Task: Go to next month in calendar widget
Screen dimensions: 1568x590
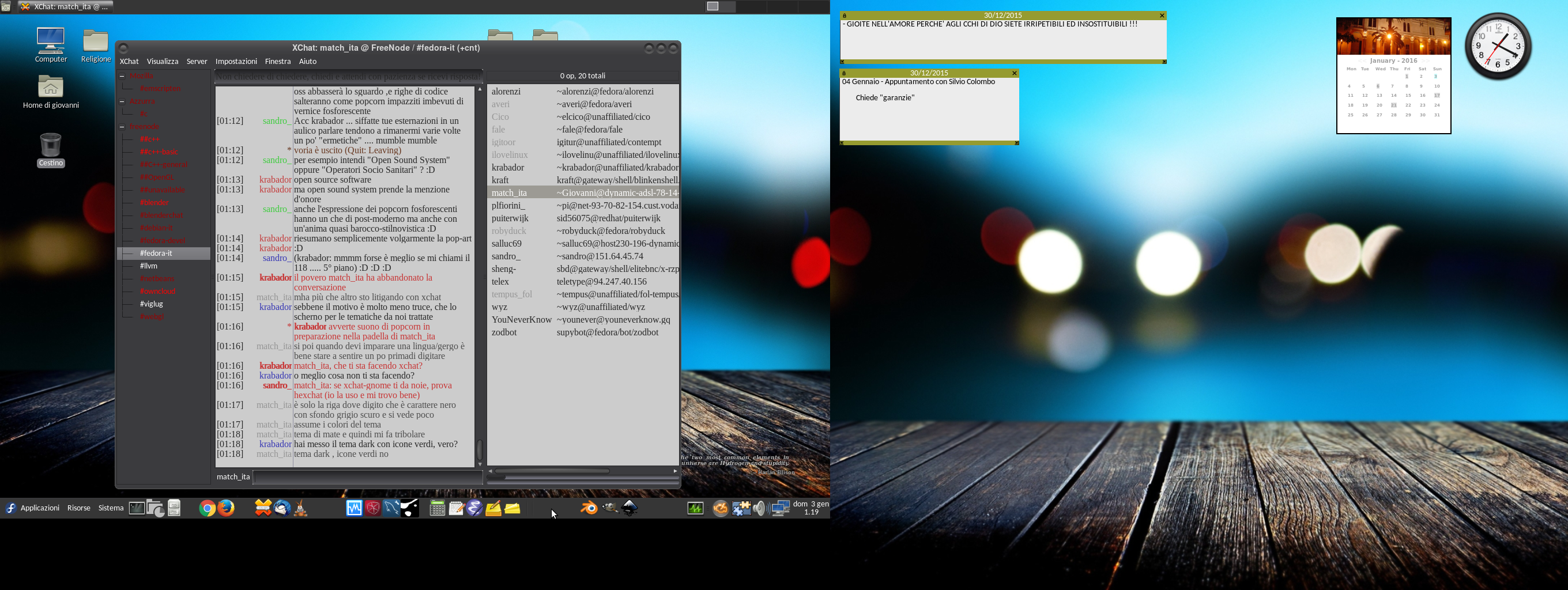Action: coord(1426,61)
